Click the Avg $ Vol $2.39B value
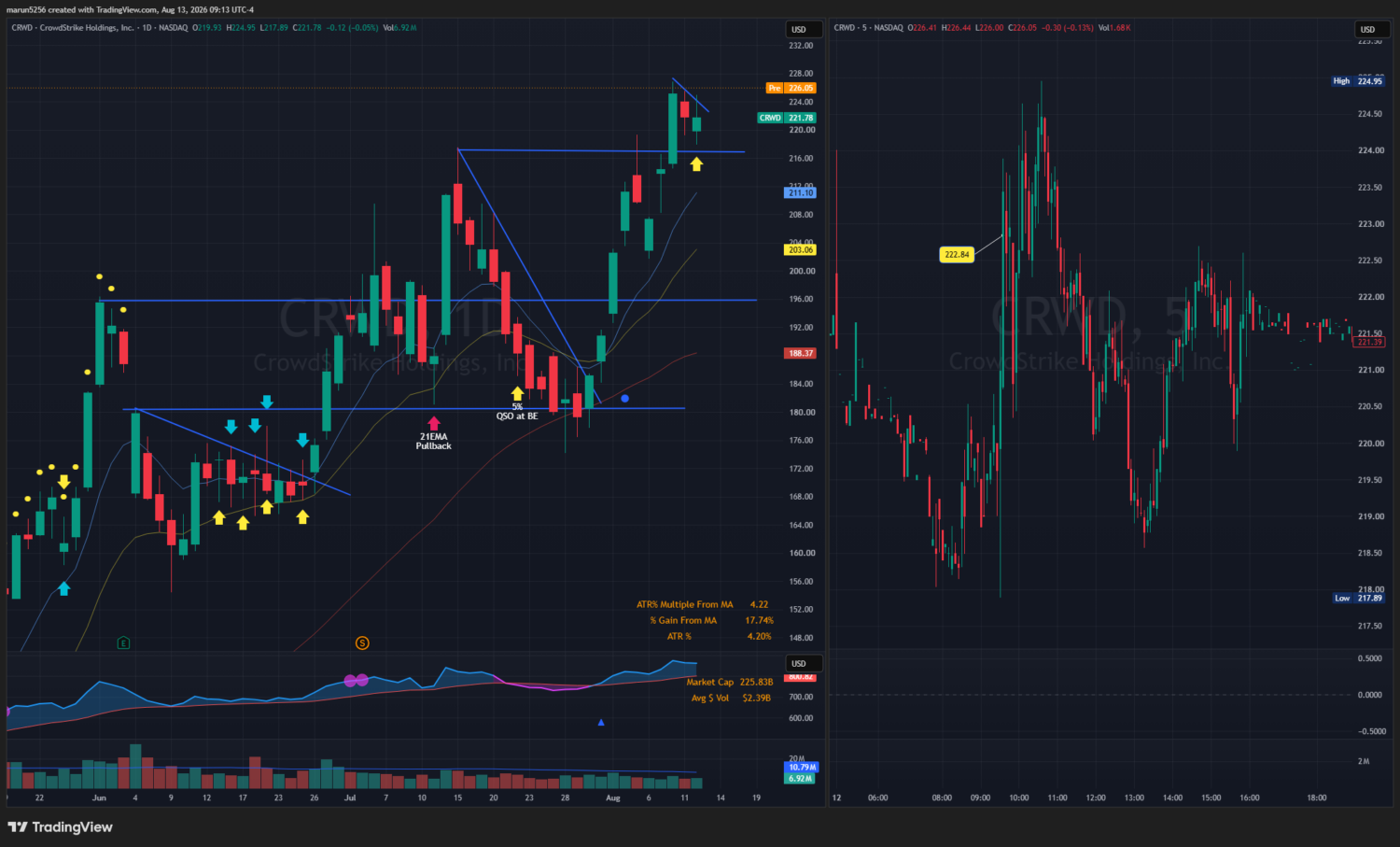The image size is (1400, 847). [x=756, y=699]
